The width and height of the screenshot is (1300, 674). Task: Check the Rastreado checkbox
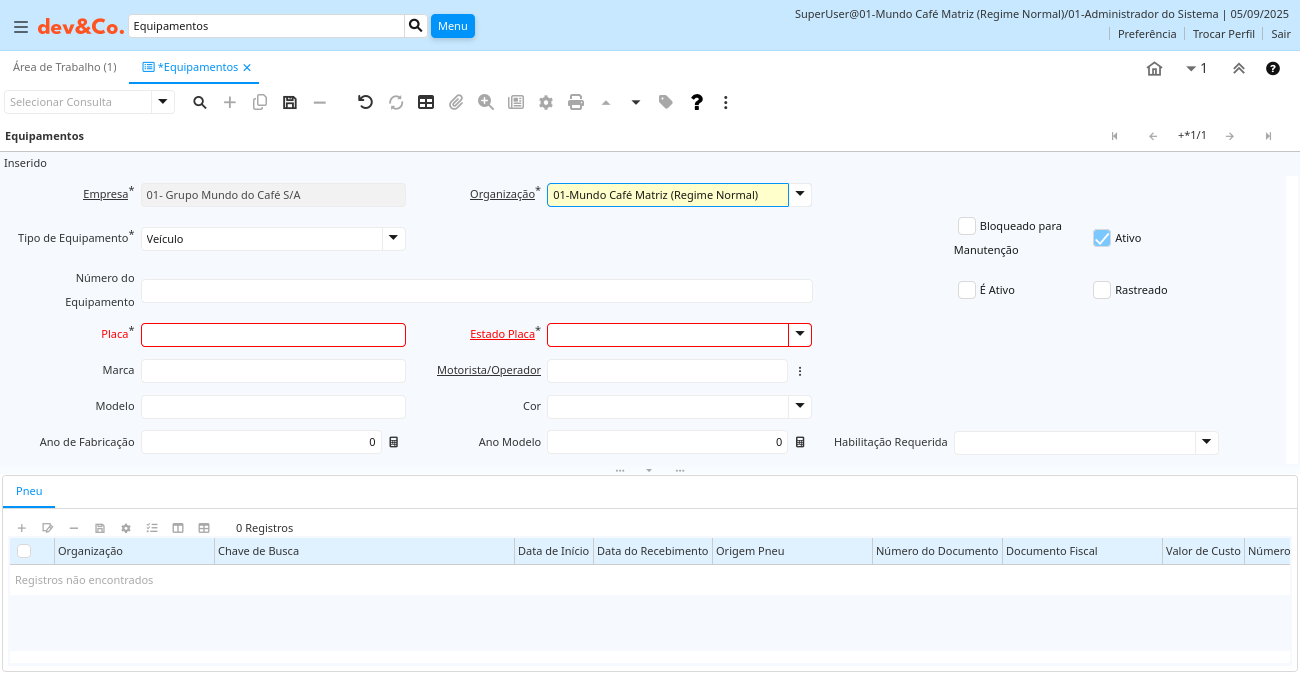(1102, 290)
